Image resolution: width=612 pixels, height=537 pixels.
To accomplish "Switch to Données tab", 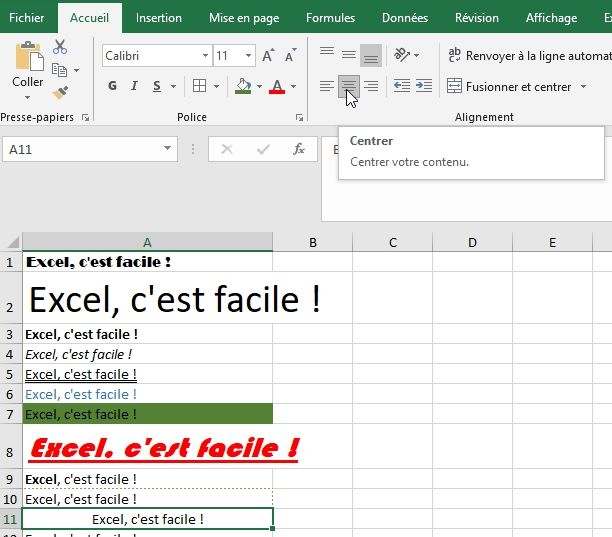I will [x=405, y=18].
